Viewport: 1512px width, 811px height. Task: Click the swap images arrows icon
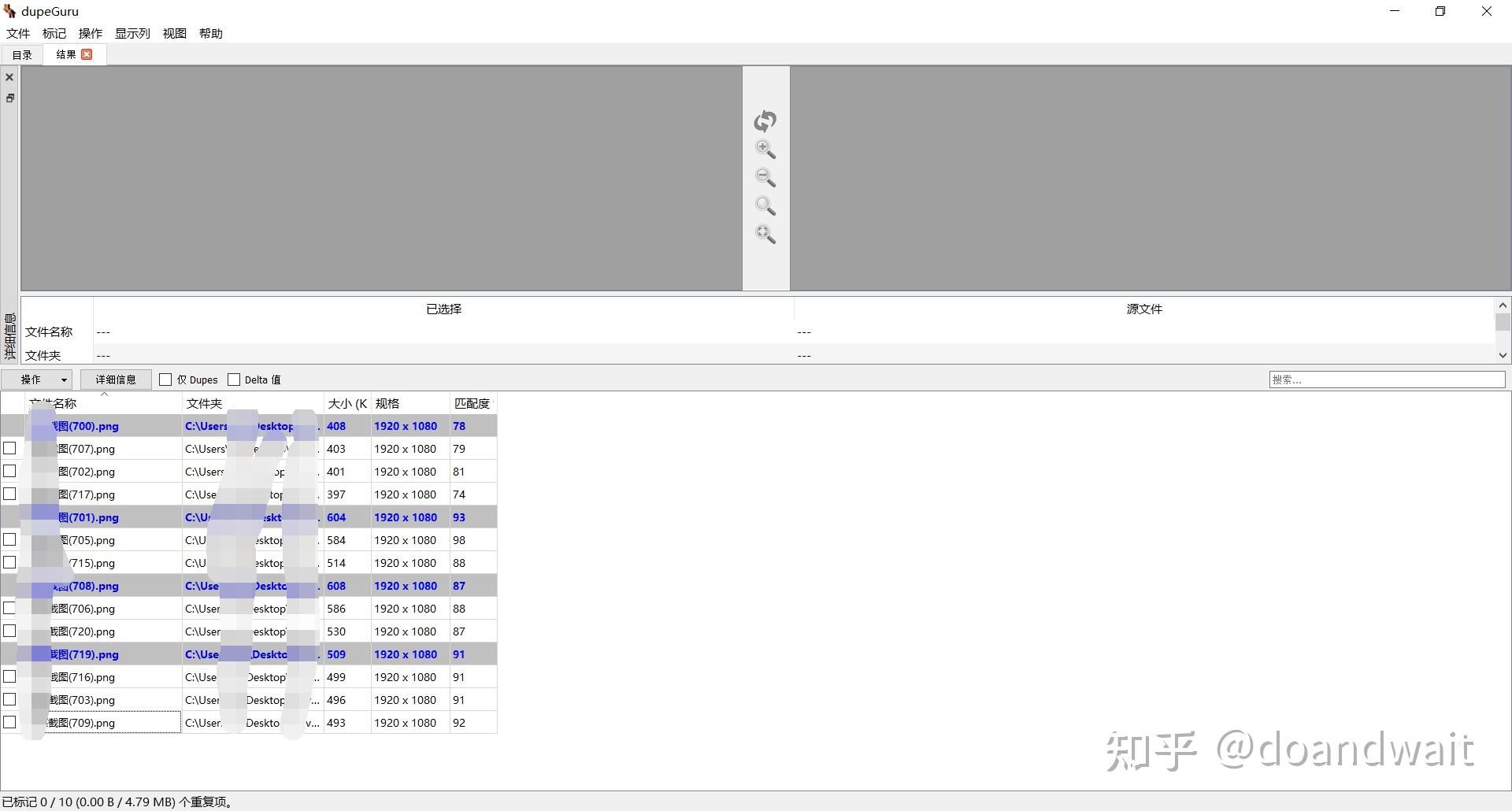765,120
